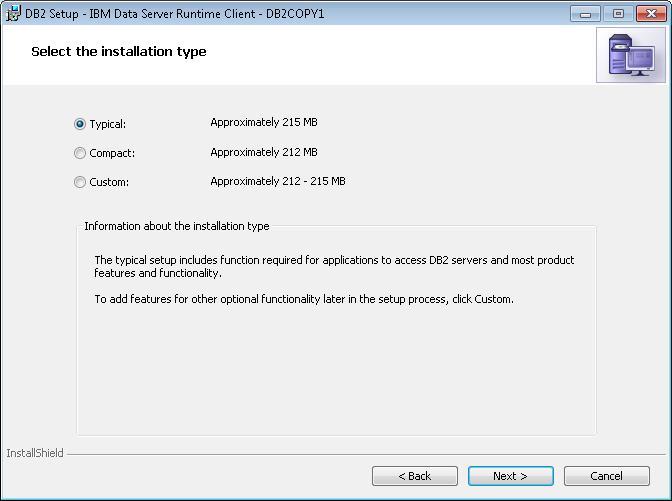Viewport: 672px width, 501px height.
Task: Click the text 'Approximately 215 MB'
Action: click(264, 122)
